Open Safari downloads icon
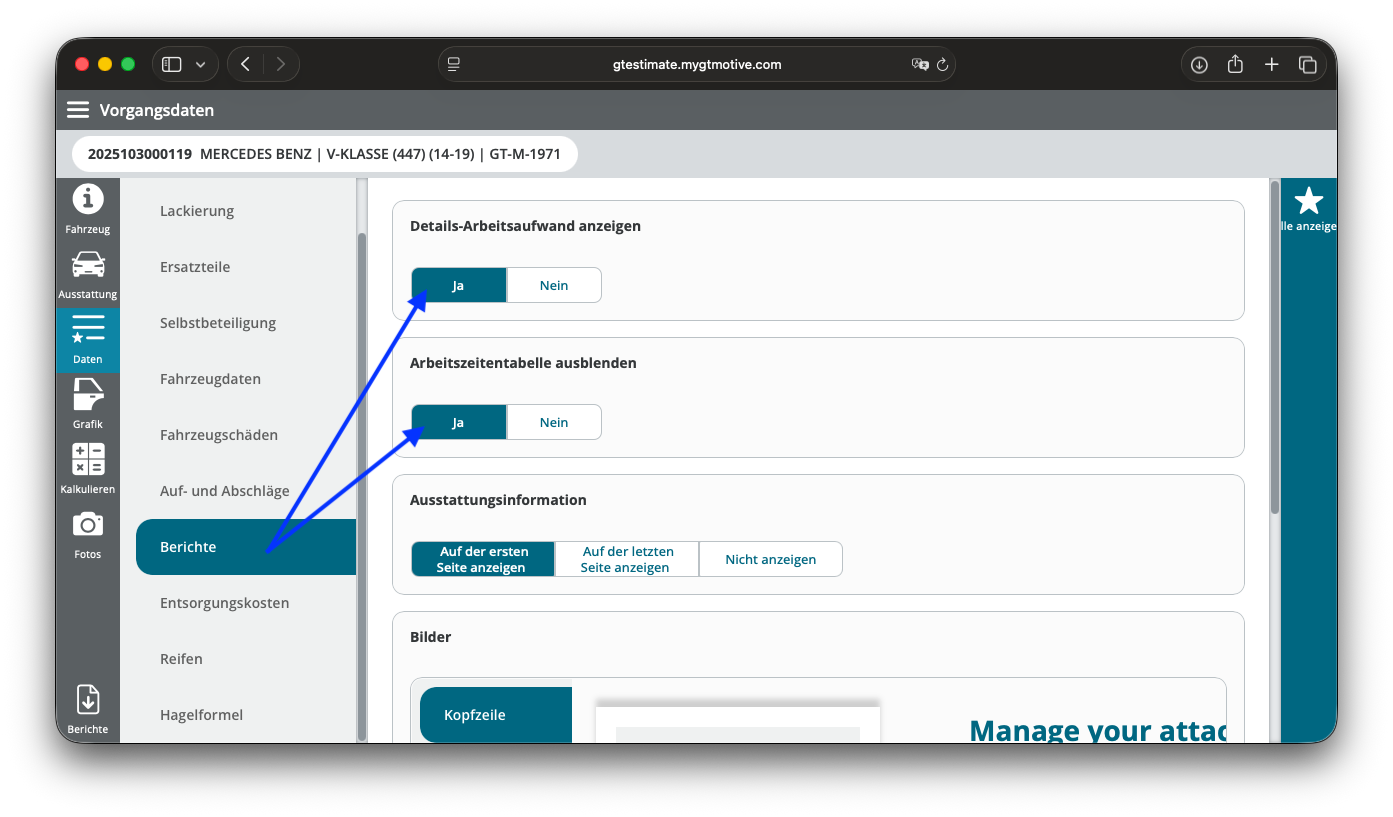 [1199, 64]
